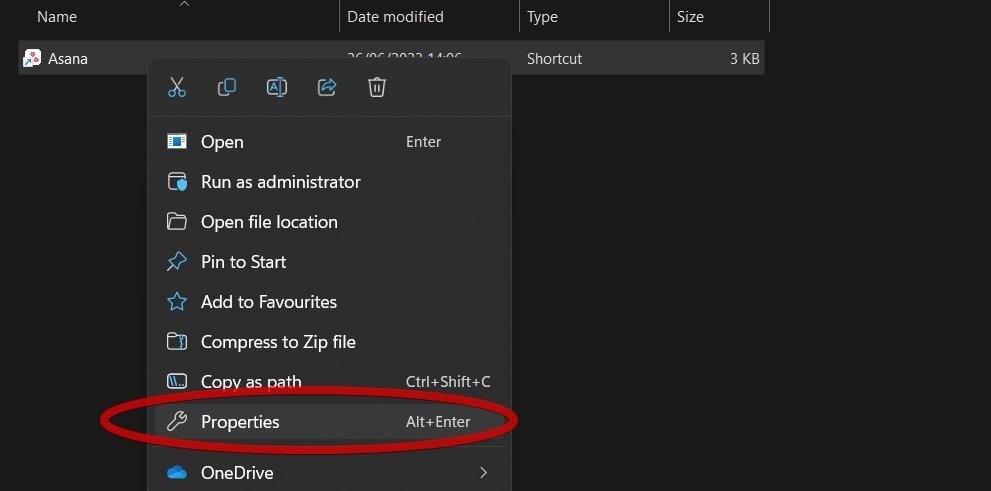Viewport: 991px width, 491px height.
Task: Click the Asana shortcut file icon
Action: (x=32, y=58)
